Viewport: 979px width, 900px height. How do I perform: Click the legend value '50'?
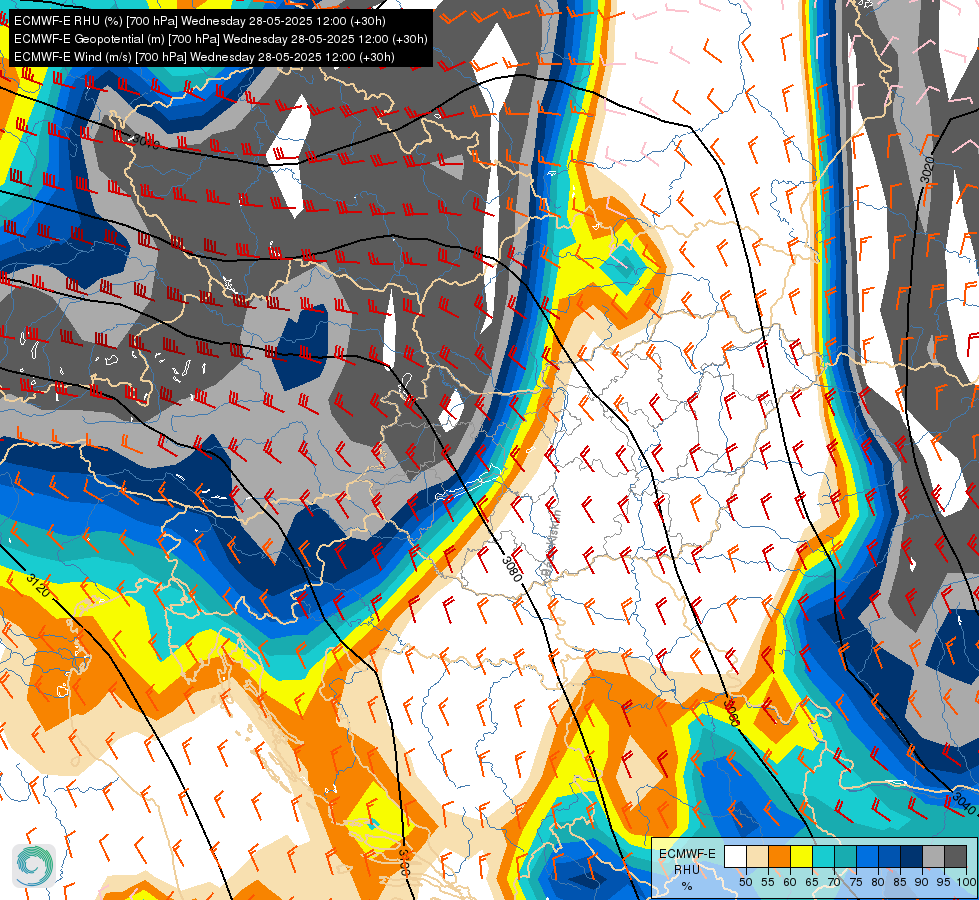pos(745,882)
